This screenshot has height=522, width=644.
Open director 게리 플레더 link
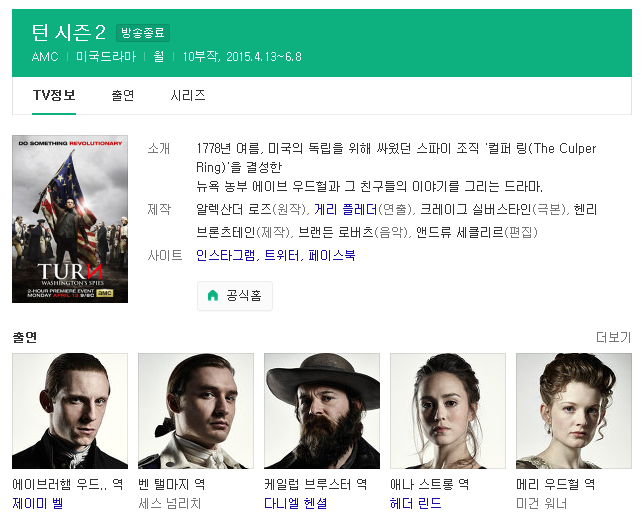pos(345,209)
